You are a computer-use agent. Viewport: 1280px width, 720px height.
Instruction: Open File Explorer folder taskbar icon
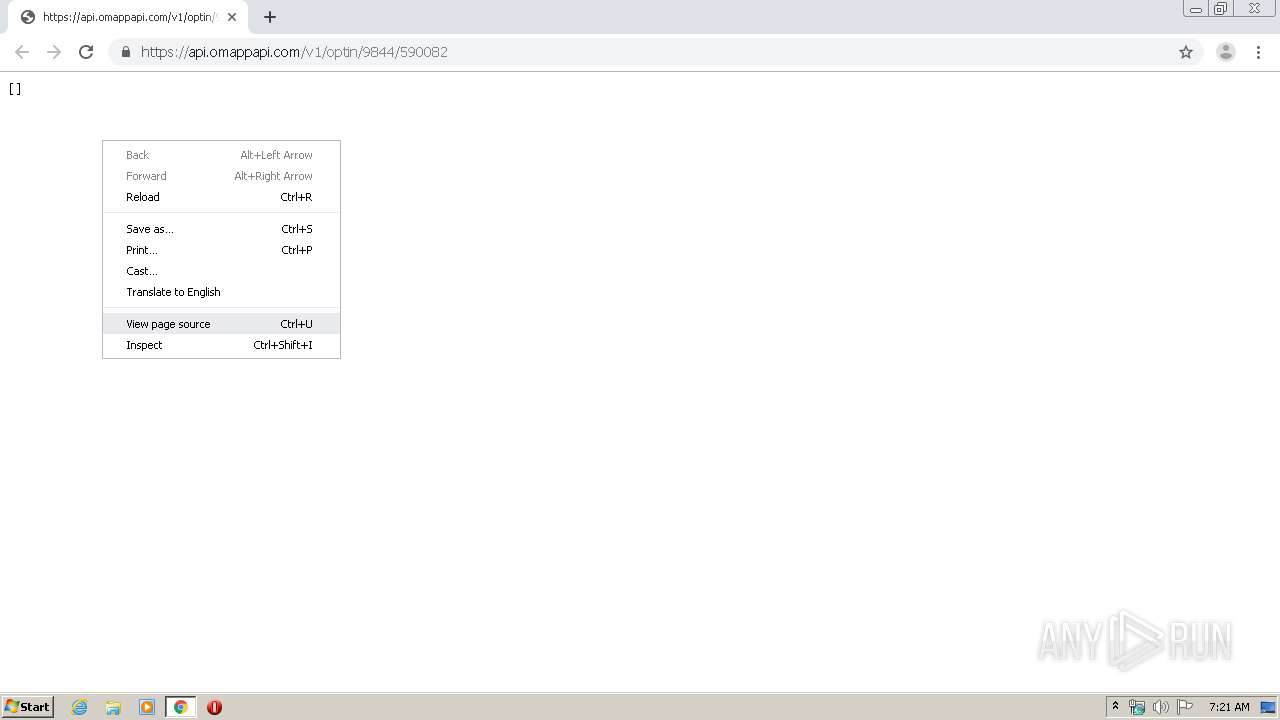(x=113, y=707)
